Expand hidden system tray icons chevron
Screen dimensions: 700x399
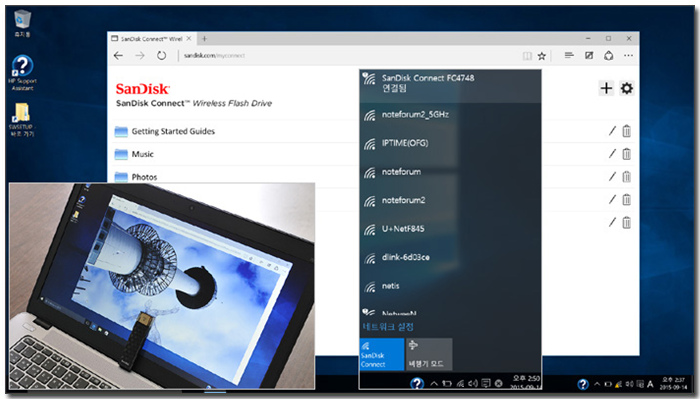point(596,384)
